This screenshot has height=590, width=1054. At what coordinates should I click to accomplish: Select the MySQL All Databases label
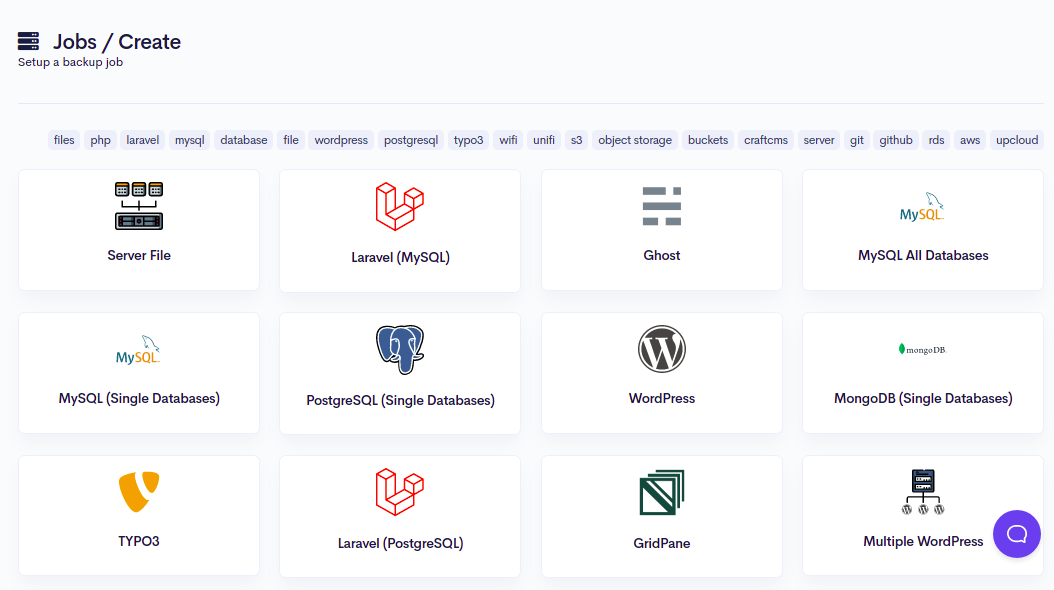pyautogui.click(x=923, y=255)
